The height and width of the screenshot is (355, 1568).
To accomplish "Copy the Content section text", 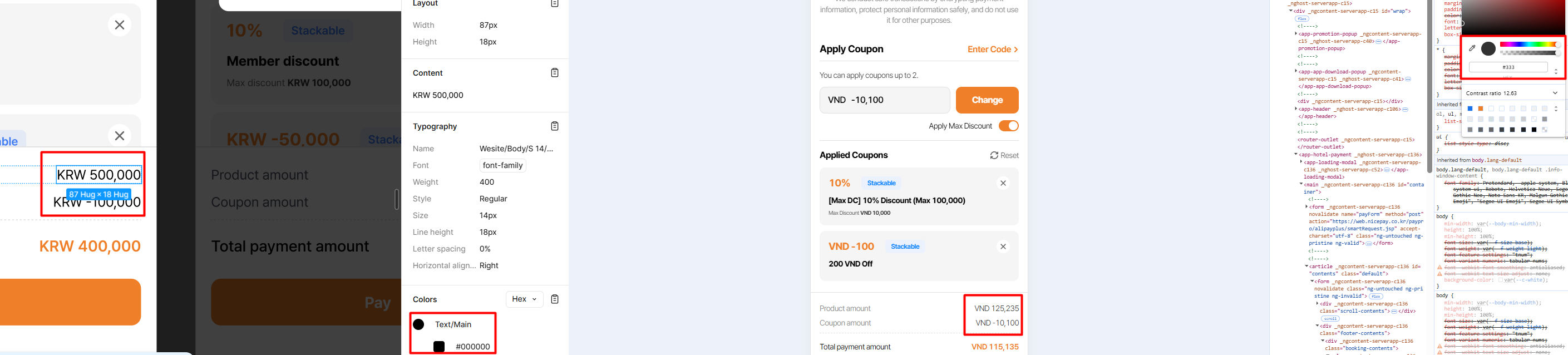I will pos(555,73).
